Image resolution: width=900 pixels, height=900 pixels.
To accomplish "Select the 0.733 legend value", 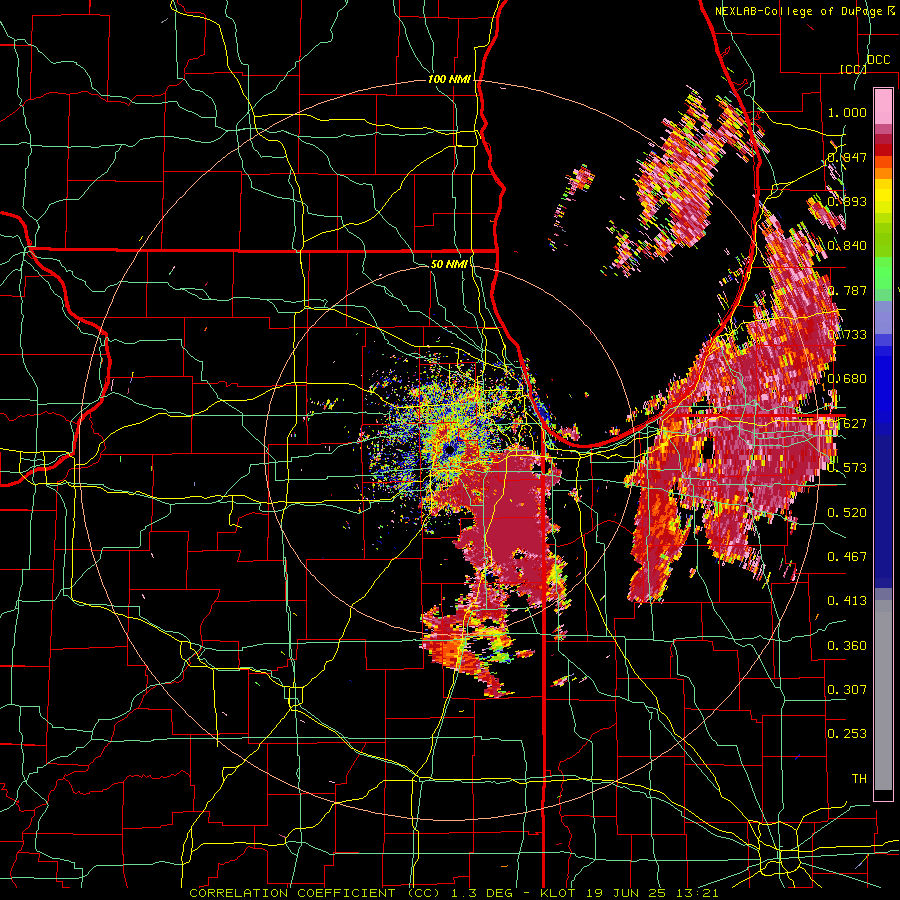I will coord(847,335).
